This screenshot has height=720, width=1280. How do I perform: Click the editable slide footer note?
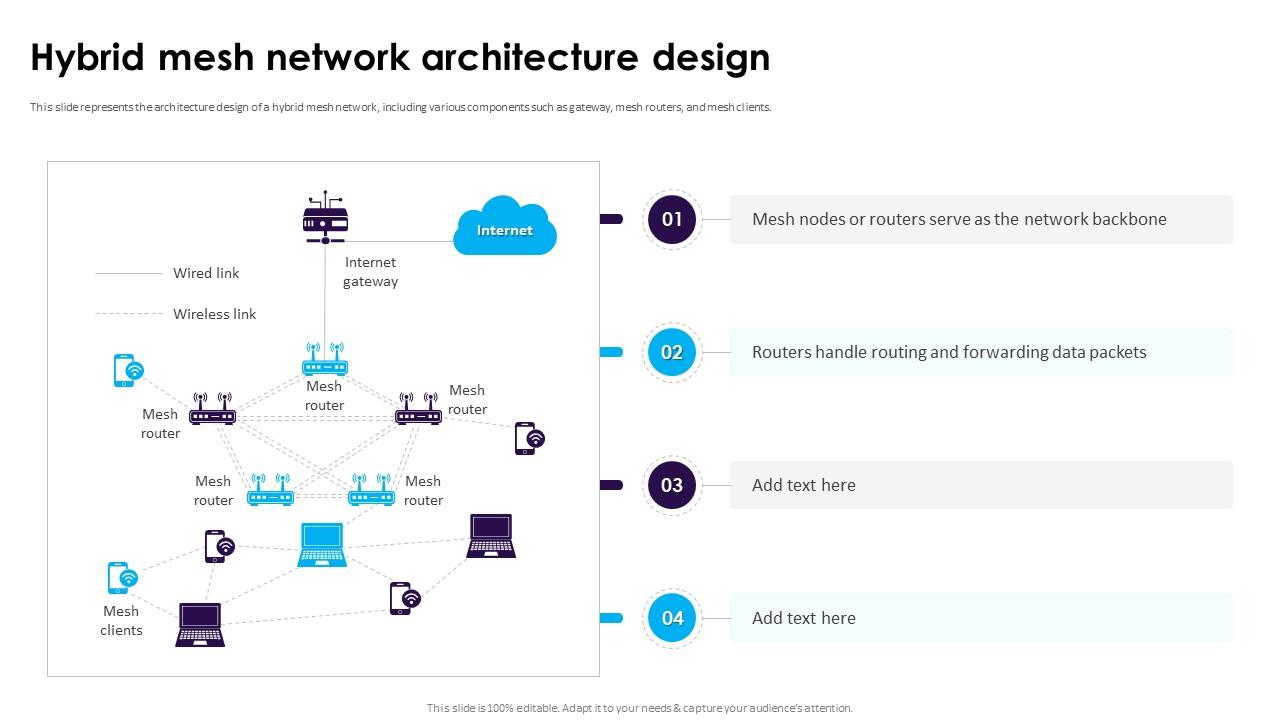click(x=639, y=707)
